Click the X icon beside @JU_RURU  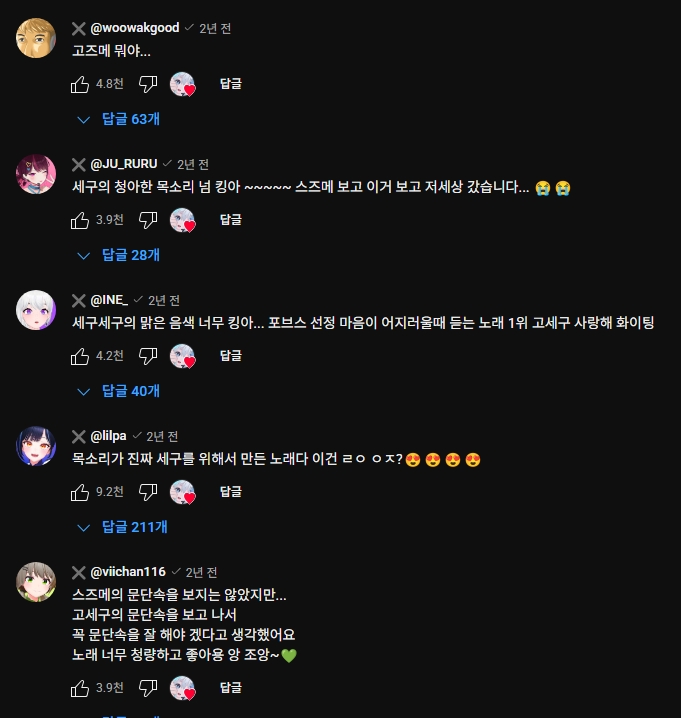click(79, 164)
